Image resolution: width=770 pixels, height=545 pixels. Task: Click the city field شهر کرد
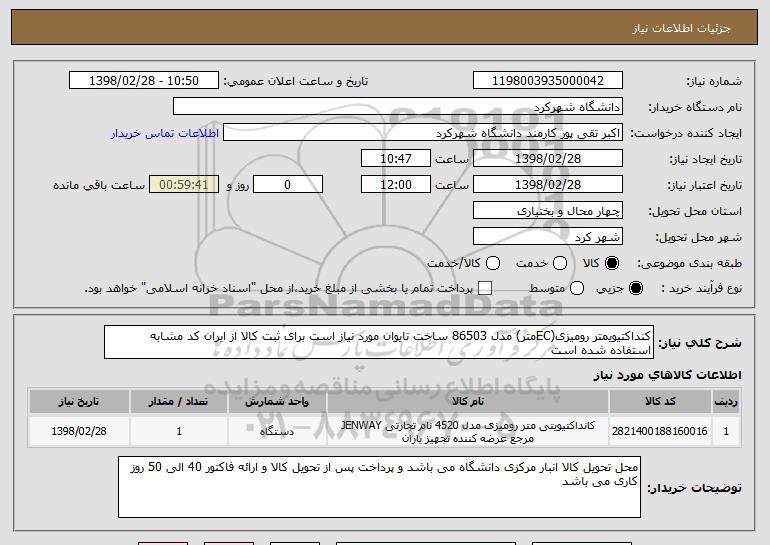548,237
